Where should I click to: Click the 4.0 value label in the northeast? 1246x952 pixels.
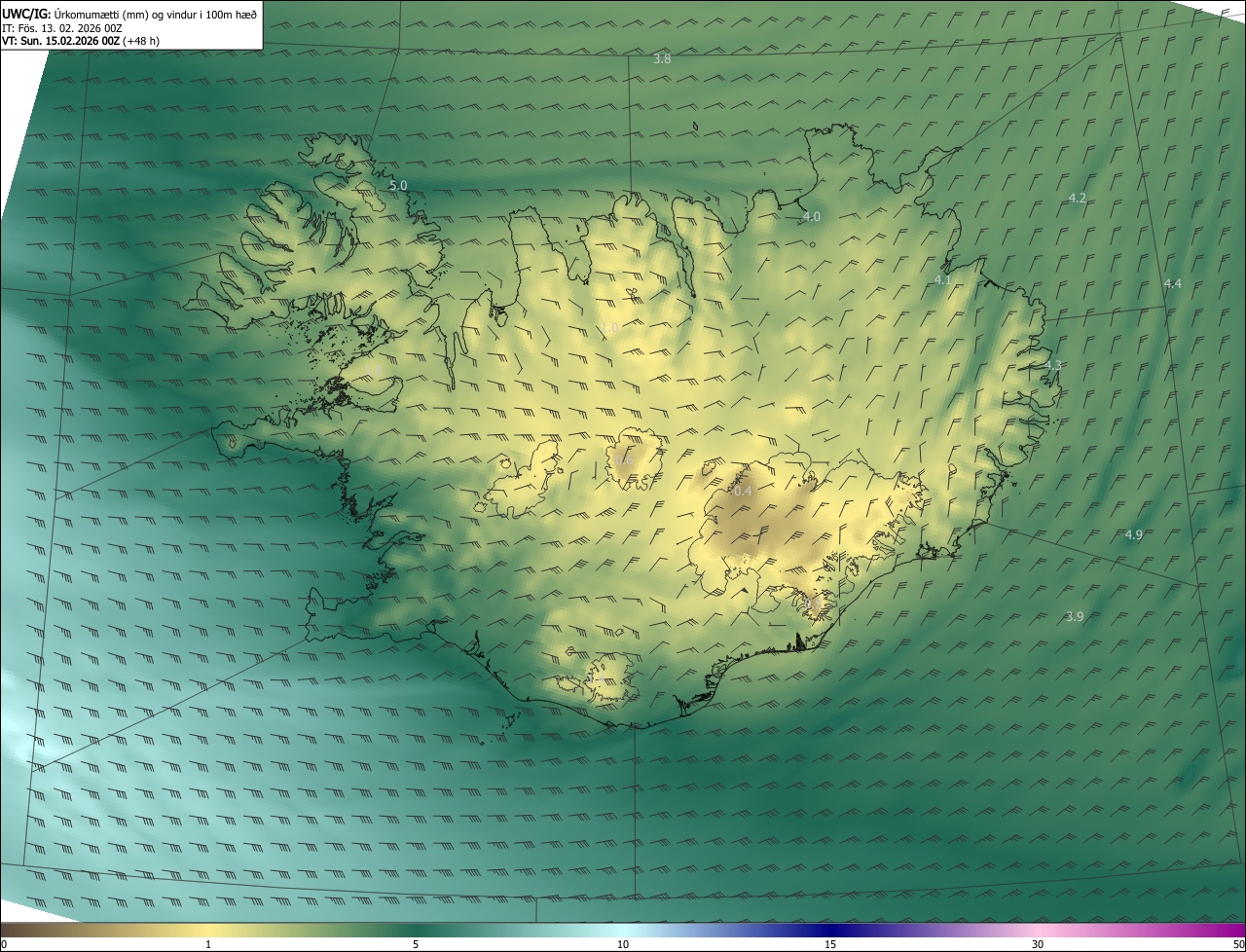tap(811, 217)
